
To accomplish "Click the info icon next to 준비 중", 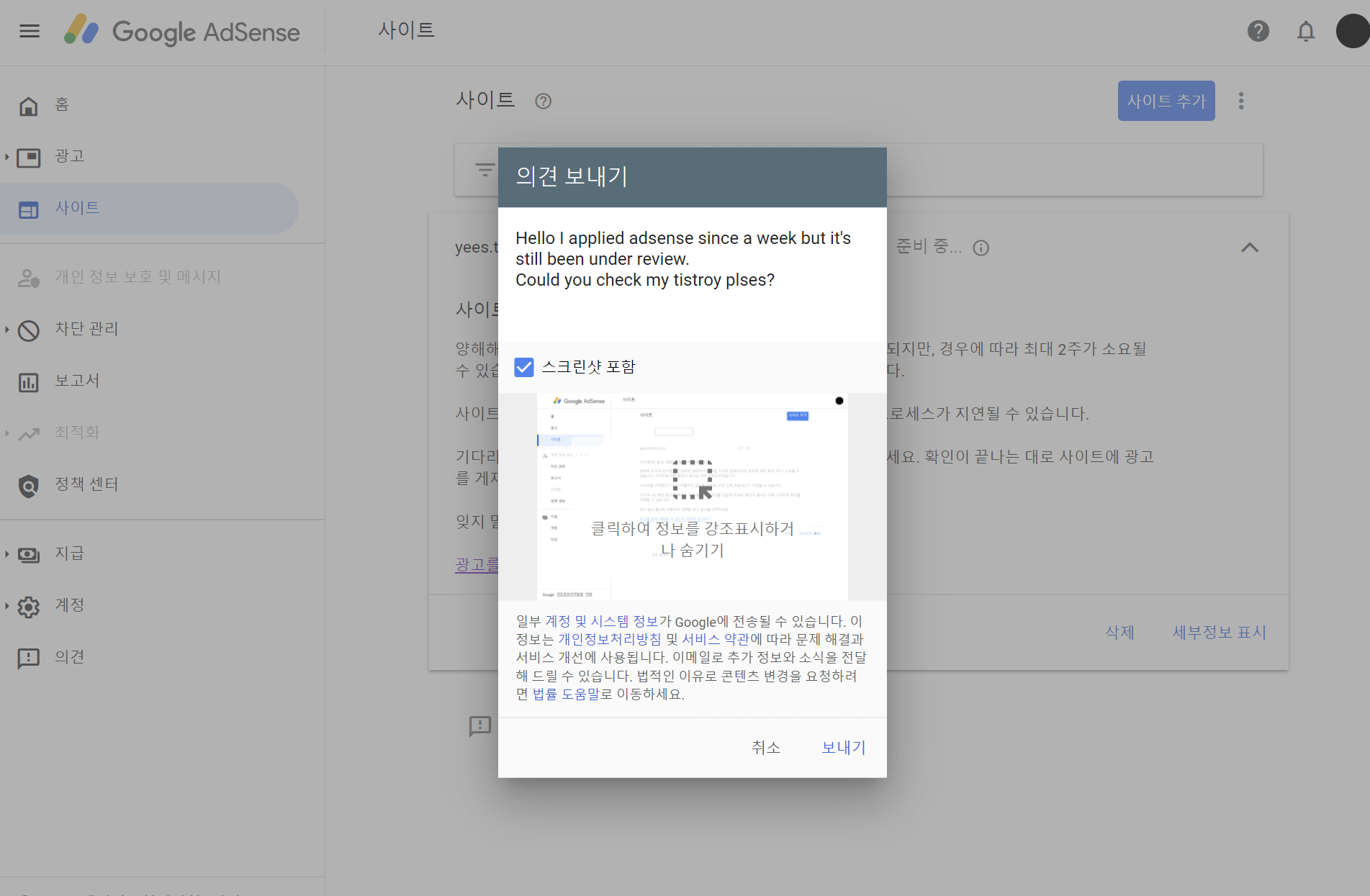I will click(x=981, y=248).
